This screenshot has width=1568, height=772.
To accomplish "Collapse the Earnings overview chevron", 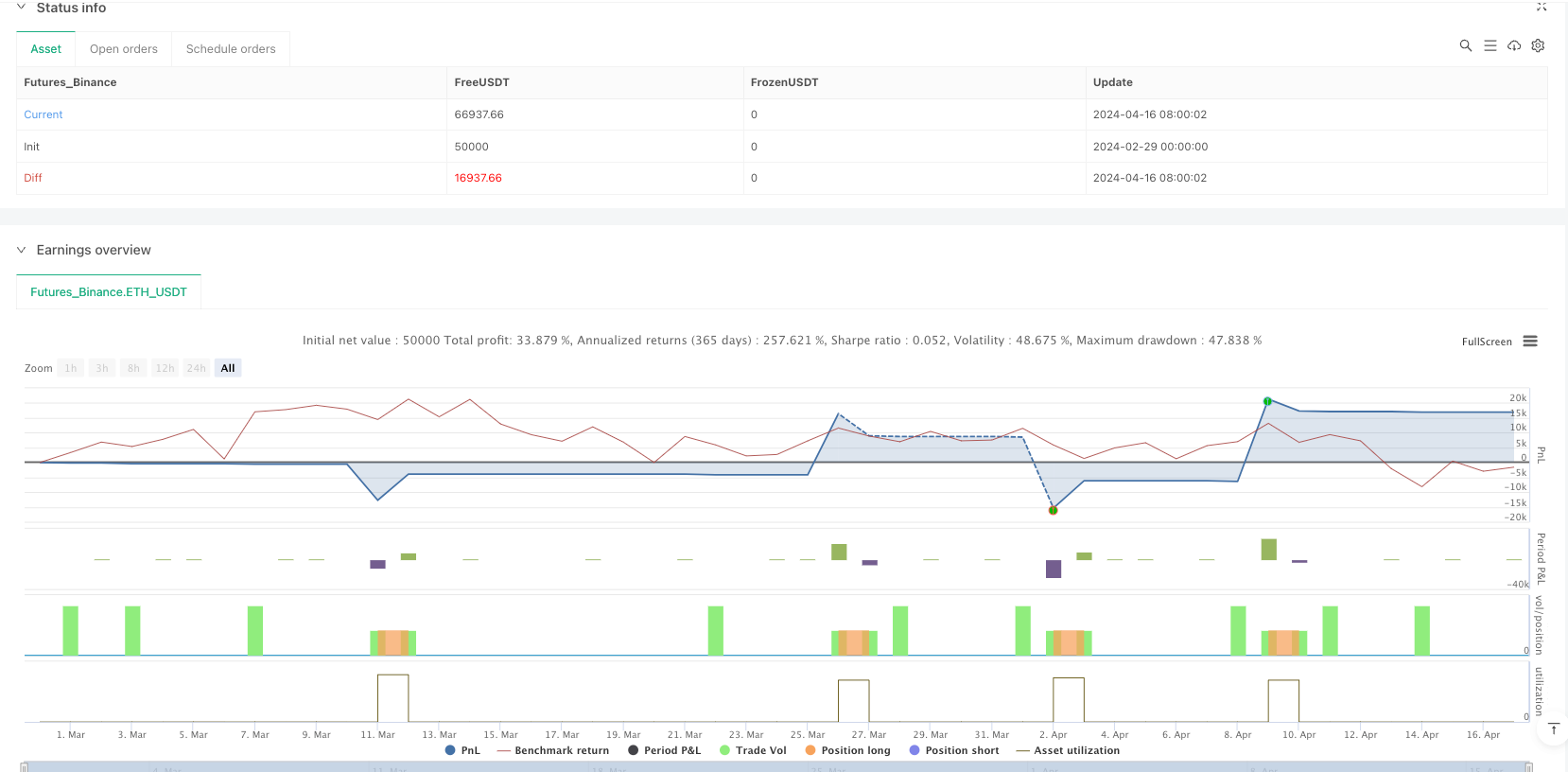I will 21,250.
